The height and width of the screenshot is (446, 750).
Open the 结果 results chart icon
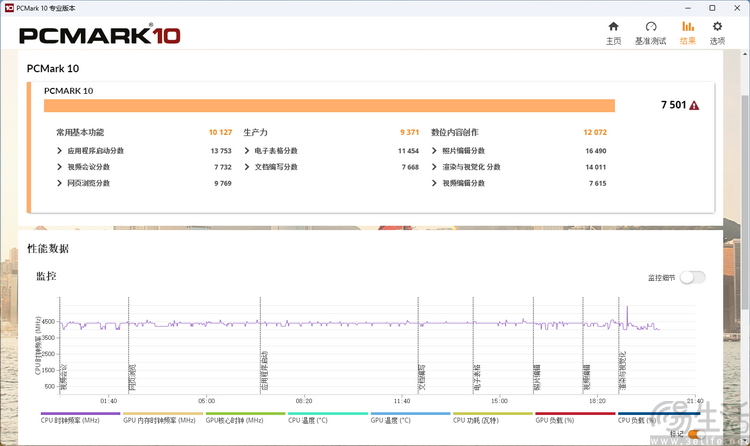pyautogui.click(x=688, y=27)
